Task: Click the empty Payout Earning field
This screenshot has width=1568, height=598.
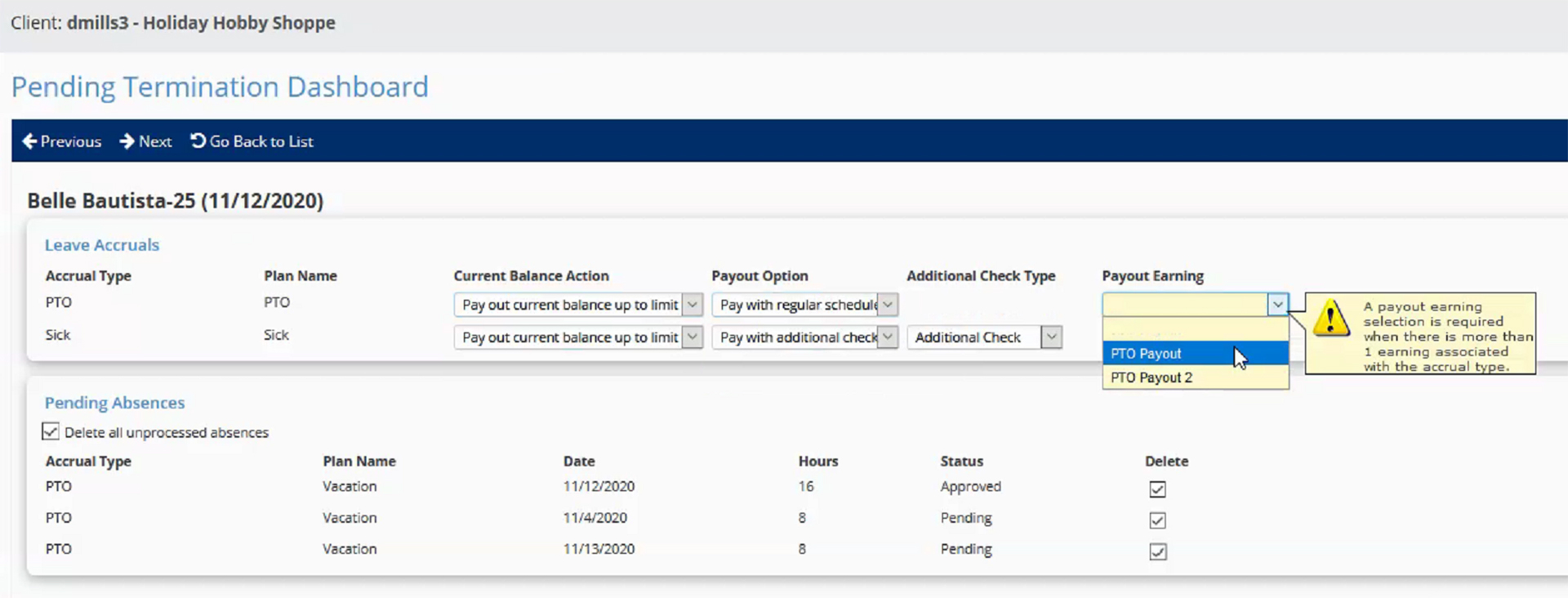Action: [1184, 305]
